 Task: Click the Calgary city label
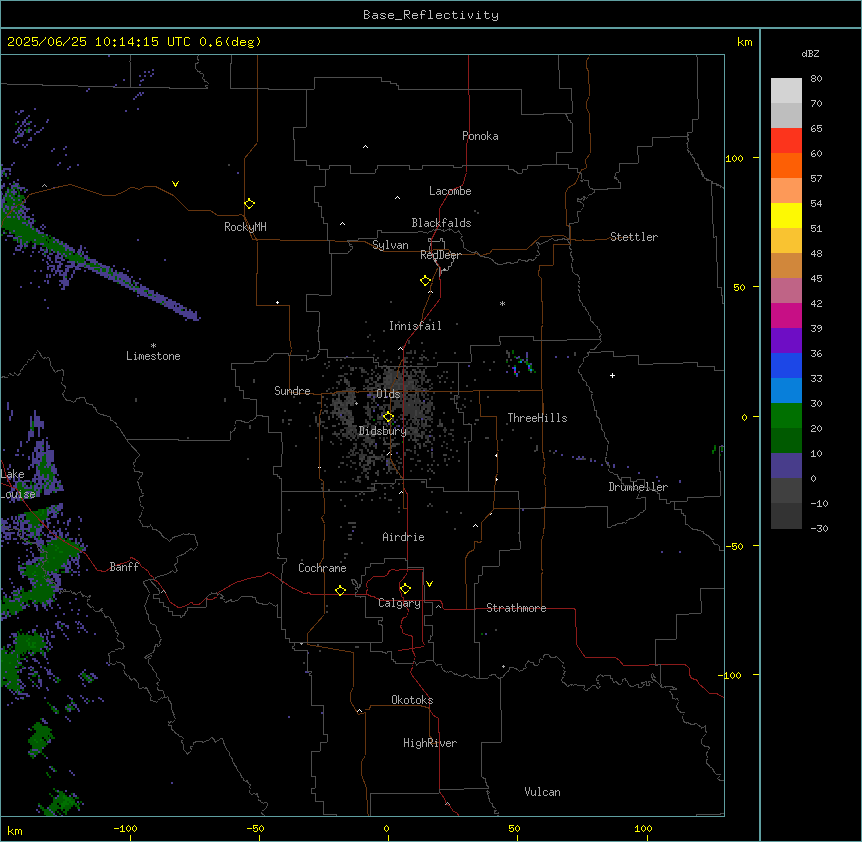pyautogui.click(x=399, y=603)
